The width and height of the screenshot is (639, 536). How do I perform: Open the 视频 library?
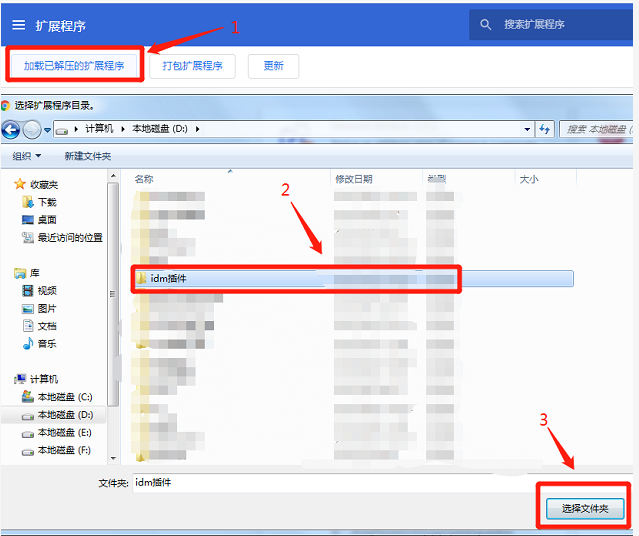[47, 291]
